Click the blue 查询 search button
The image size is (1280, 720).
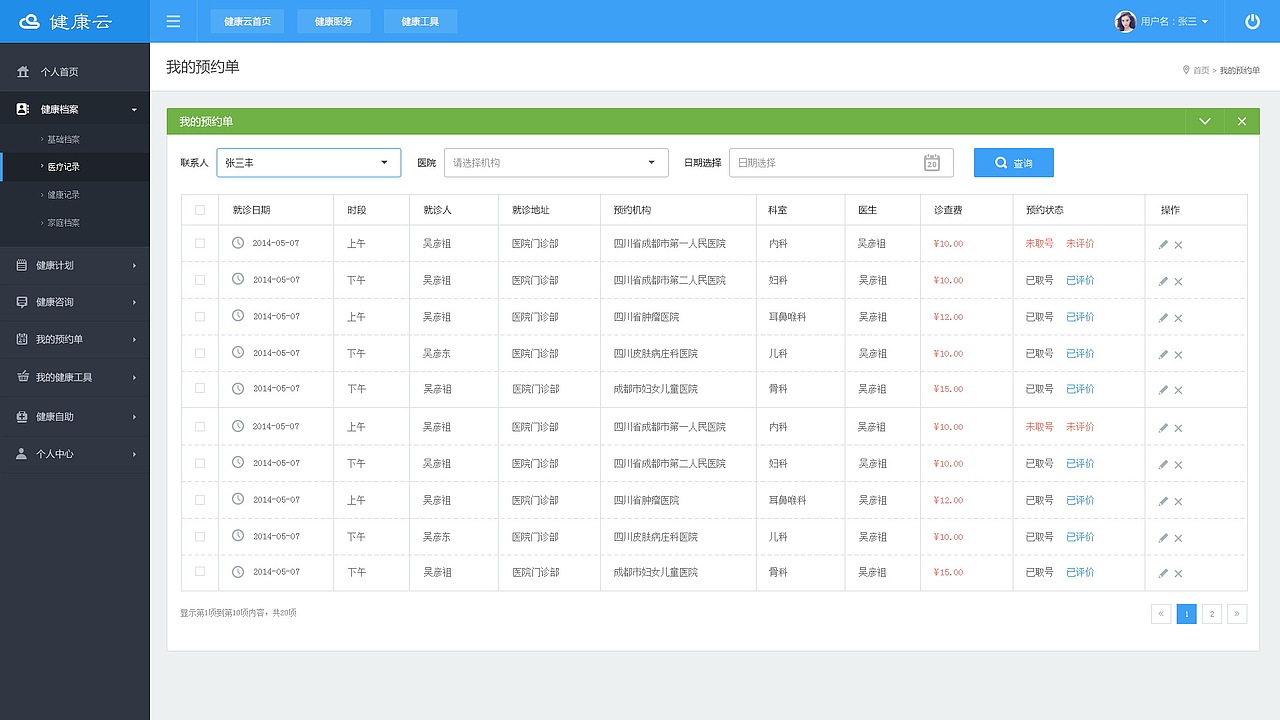(1014, 162)
